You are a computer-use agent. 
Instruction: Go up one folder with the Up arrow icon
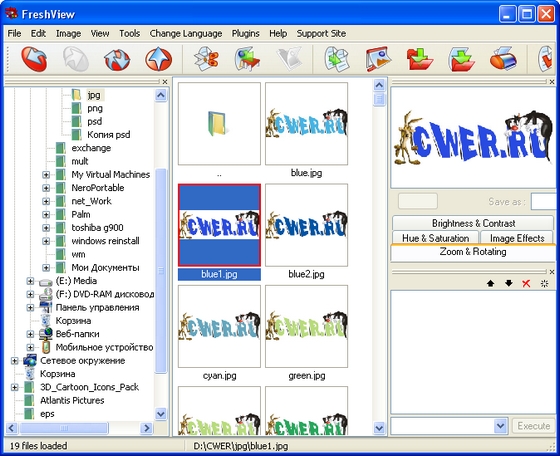159,59
